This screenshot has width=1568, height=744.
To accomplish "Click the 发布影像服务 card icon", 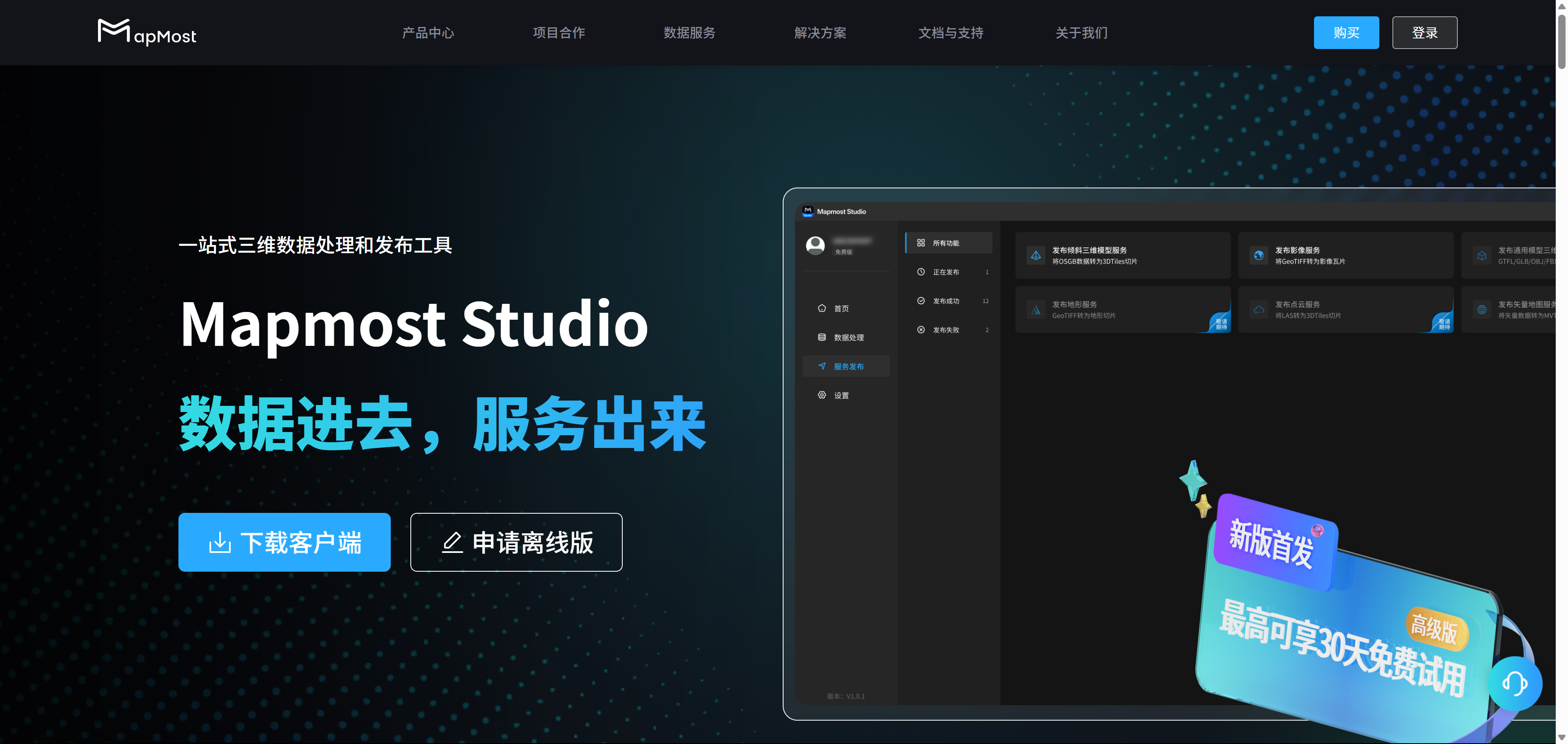I will click(1259, 256).
